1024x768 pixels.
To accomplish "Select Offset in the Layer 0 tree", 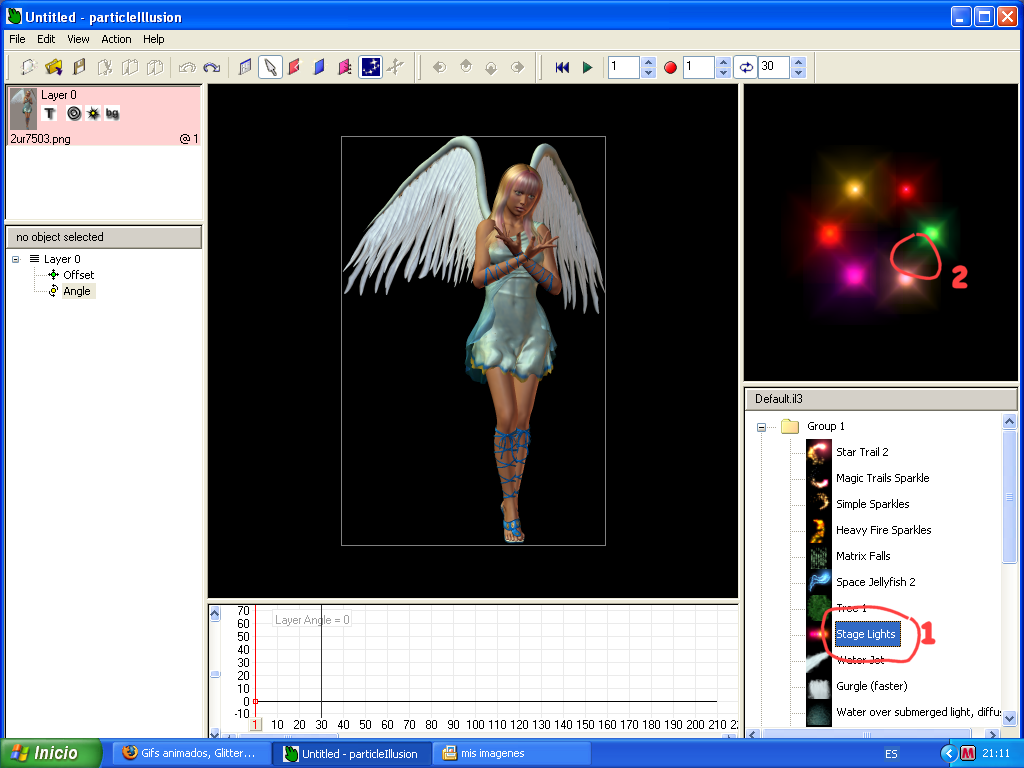I will pos(78,275).
